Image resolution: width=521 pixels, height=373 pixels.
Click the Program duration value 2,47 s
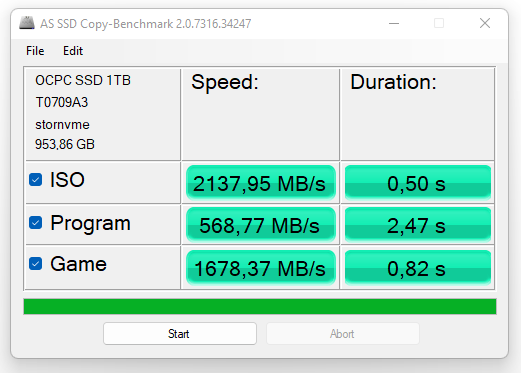(418, 225)
